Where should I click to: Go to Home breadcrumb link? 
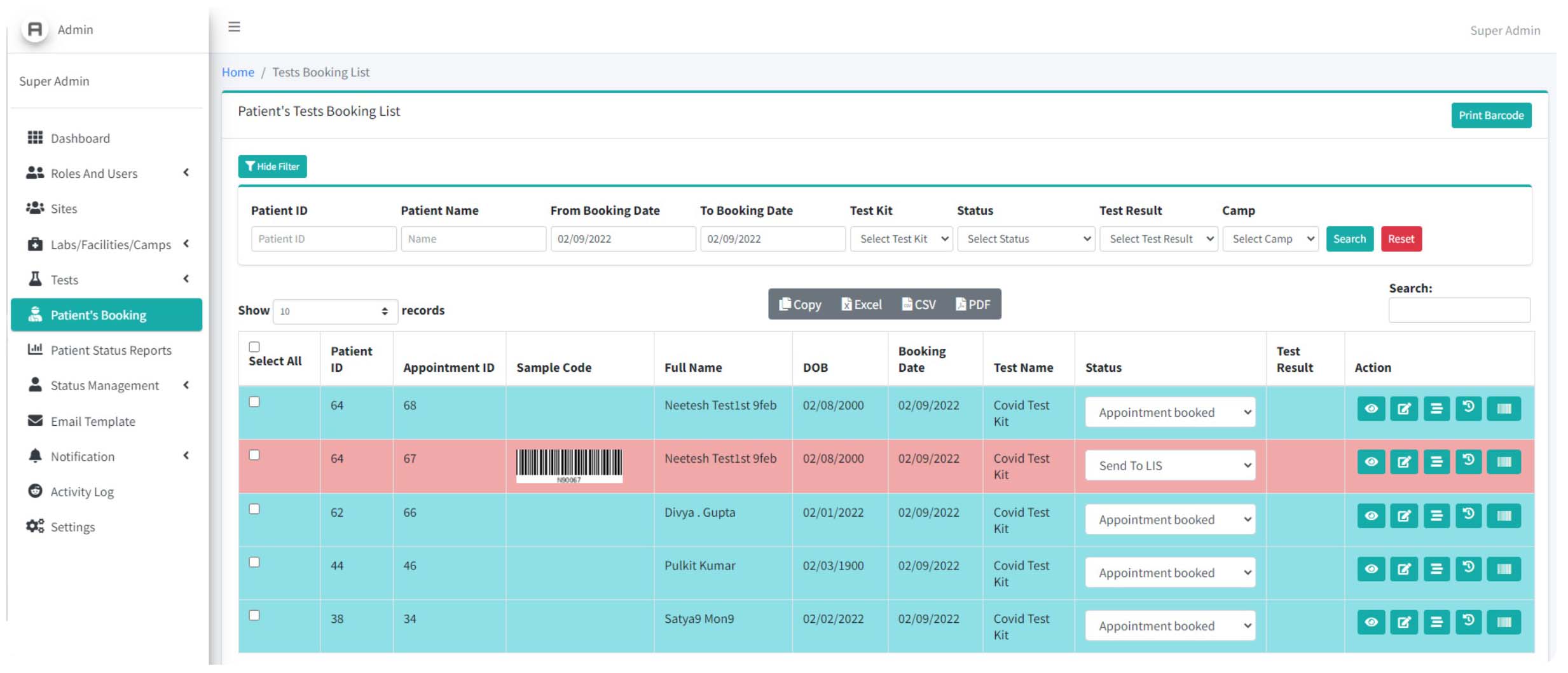238,72
